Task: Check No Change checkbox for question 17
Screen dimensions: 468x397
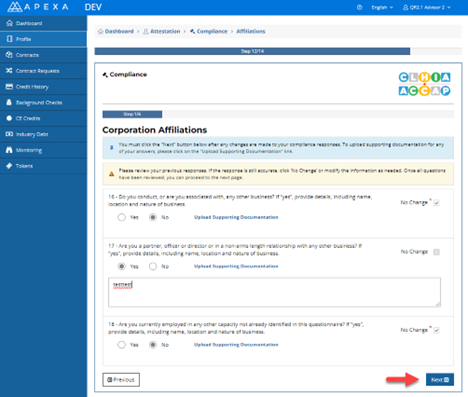Action: point(436,252)
